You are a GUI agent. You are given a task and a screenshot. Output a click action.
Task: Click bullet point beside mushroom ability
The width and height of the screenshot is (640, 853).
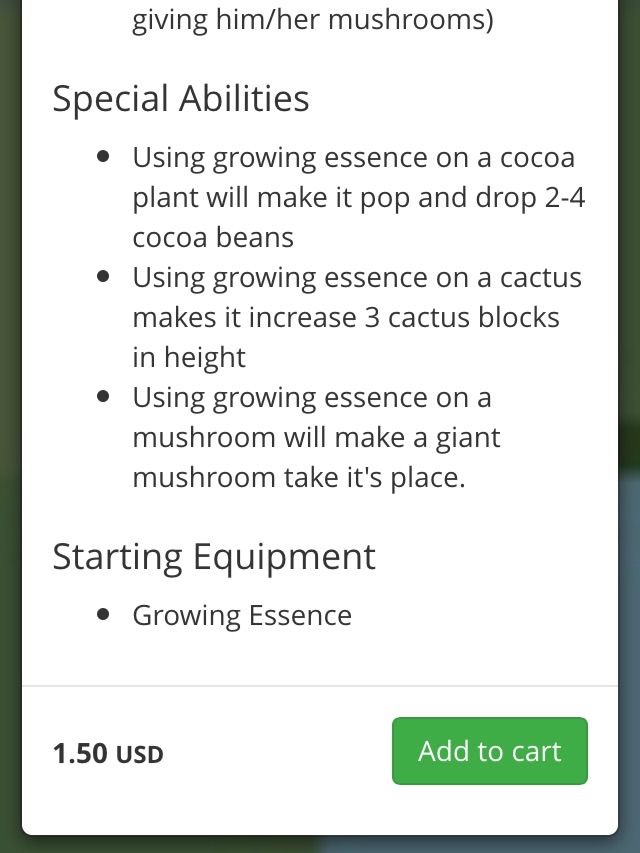[103, 398]
